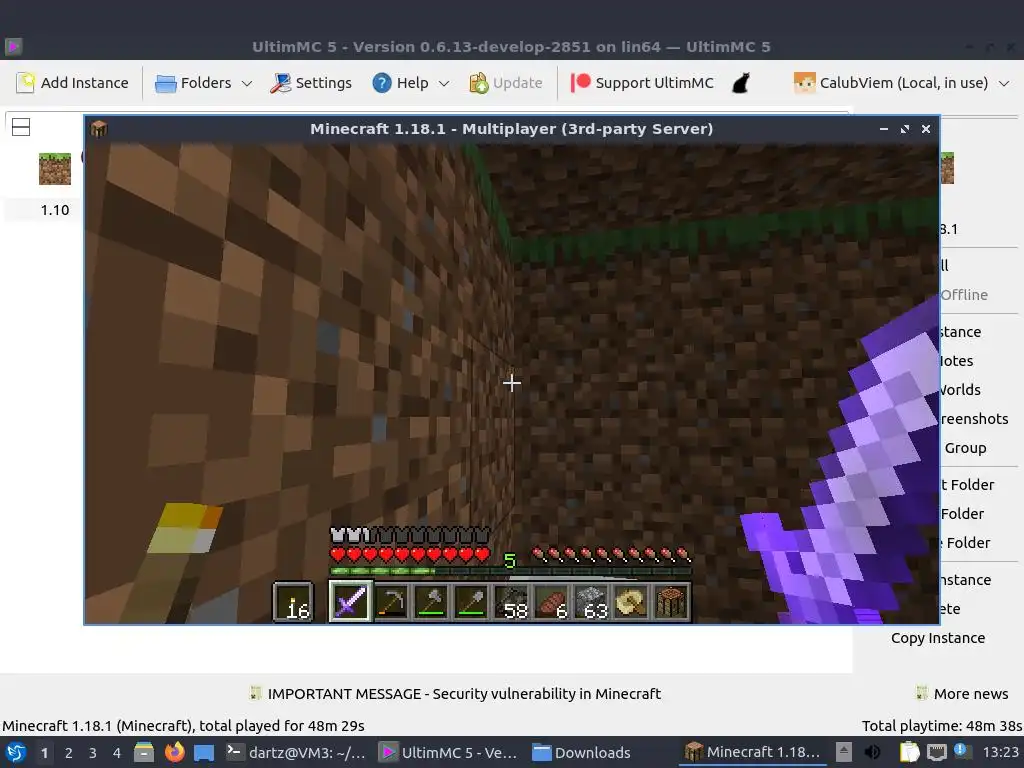
Task: Select the map item hotbar slot
Action: [631, 601]
